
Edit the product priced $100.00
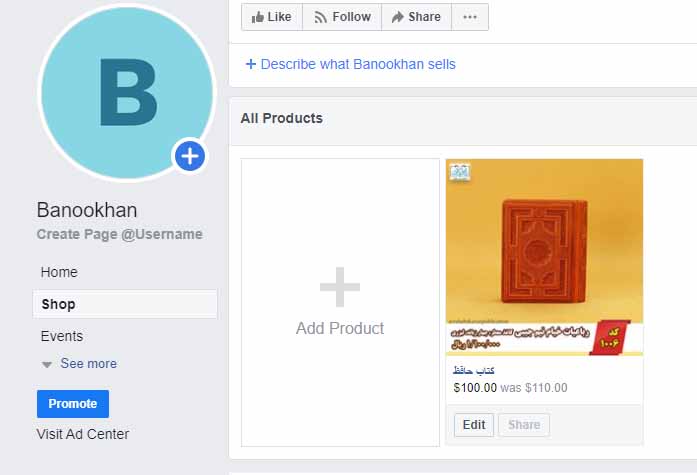click(x=474, y=425)
